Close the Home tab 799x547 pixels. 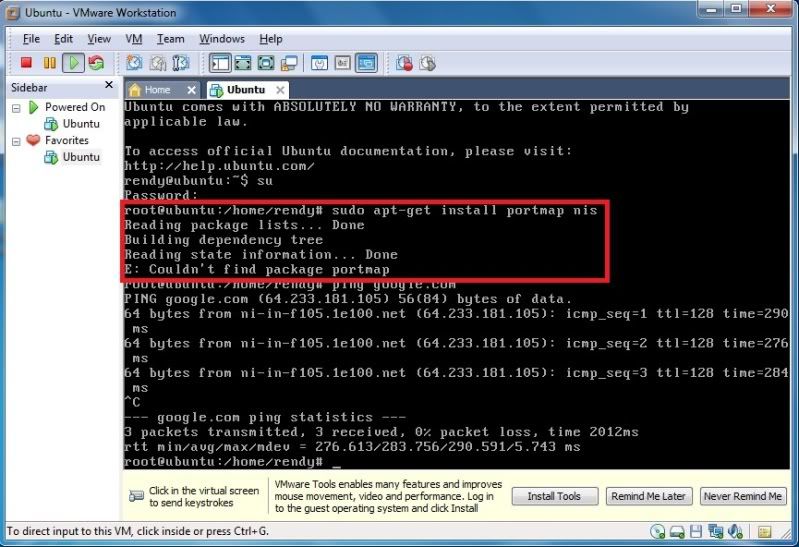pos(192,90)
